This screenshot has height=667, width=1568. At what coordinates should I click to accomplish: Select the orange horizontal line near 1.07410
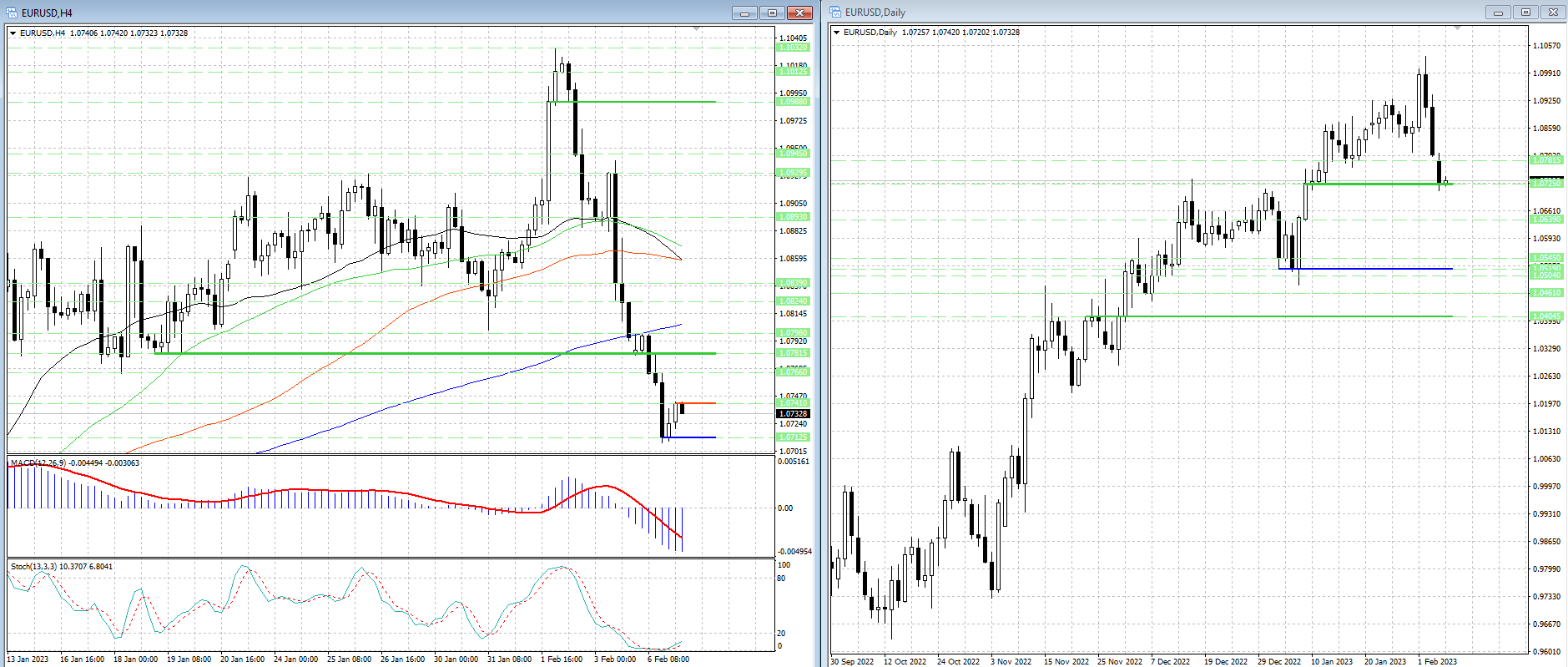(695, 403)
